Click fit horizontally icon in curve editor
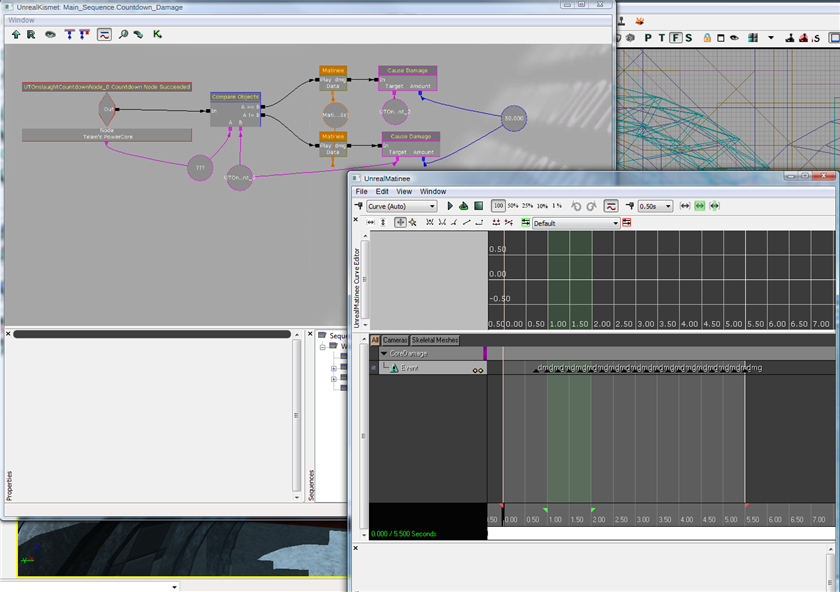This screenshot has height=592, width=840. [371, 222]
